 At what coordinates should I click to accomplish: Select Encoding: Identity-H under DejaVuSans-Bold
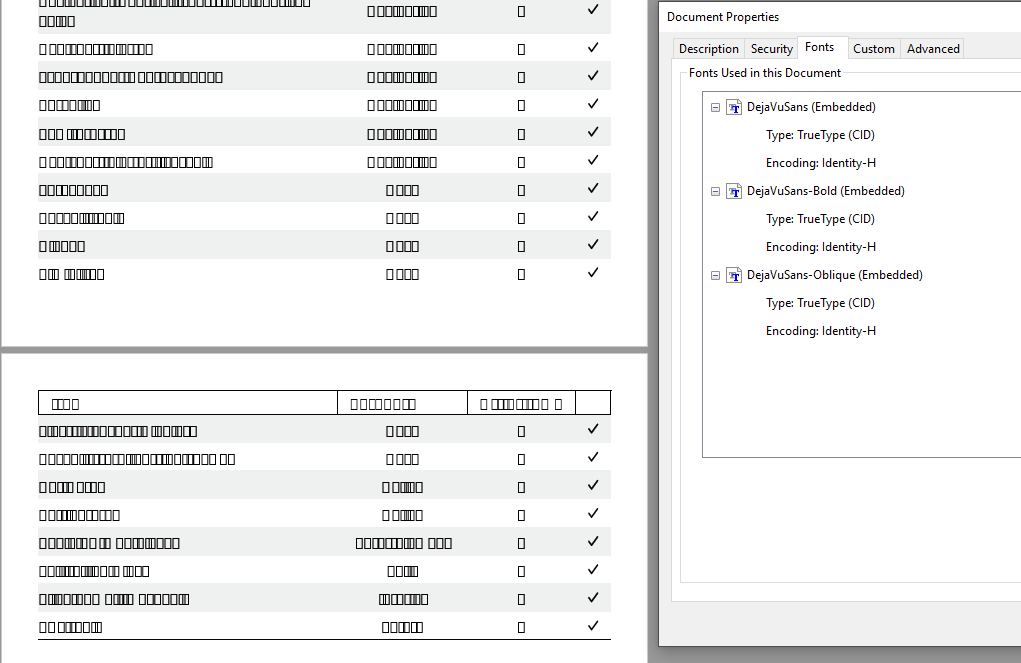[x=820, y=246]
